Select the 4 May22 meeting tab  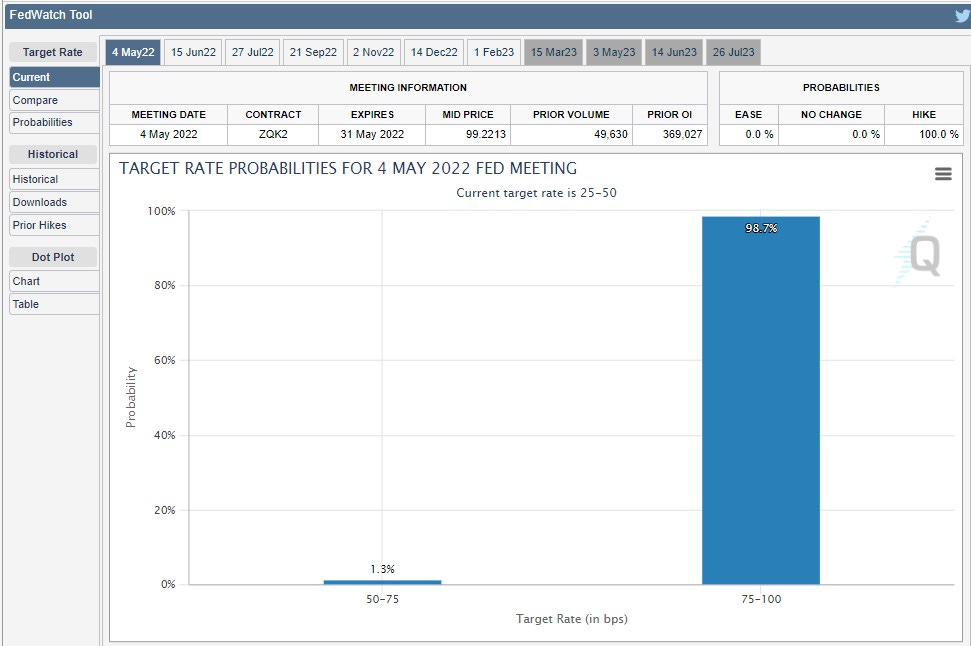click(x=133, y=52)
